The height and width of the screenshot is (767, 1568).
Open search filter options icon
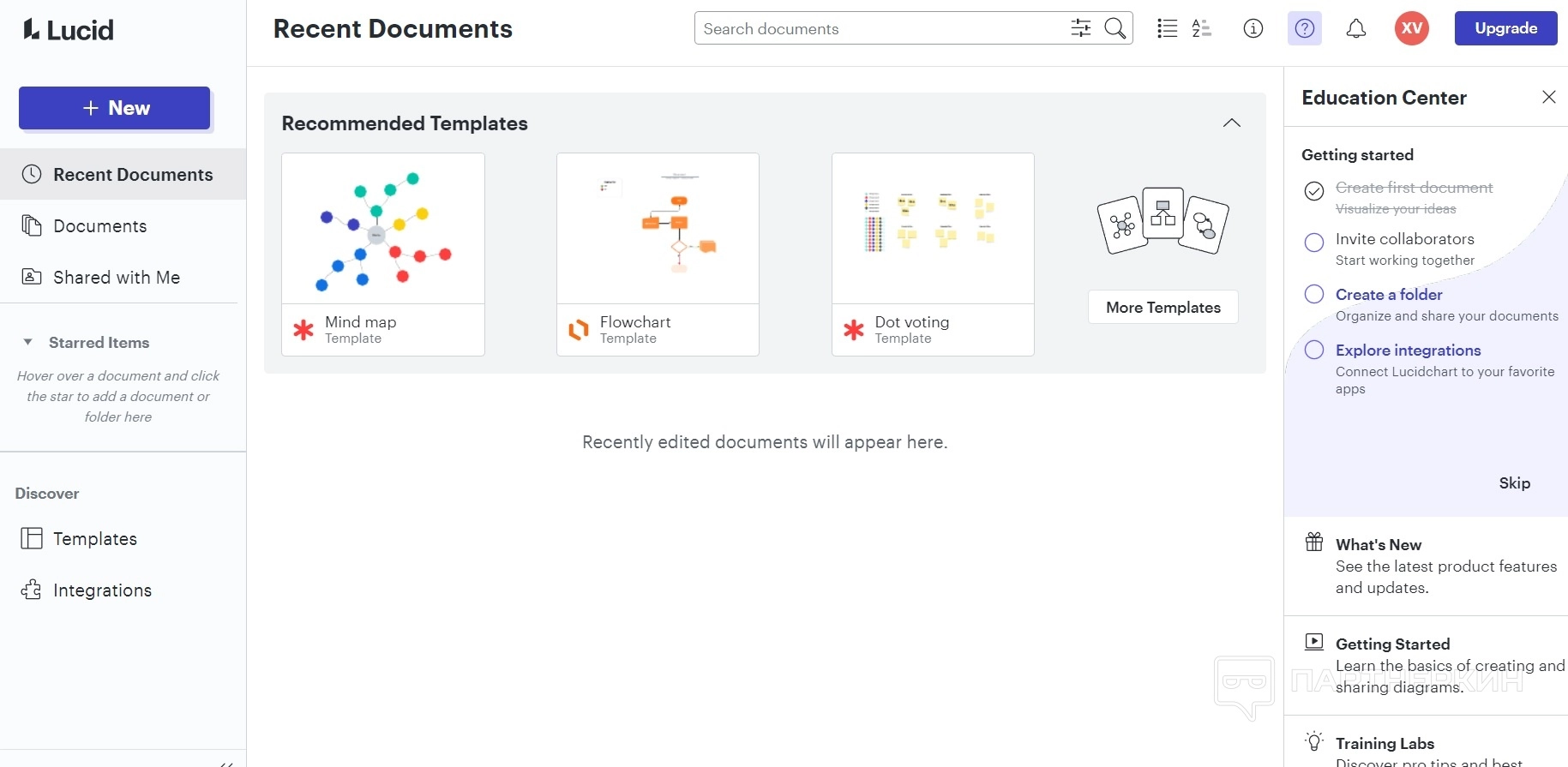[x=1081, y=28]
